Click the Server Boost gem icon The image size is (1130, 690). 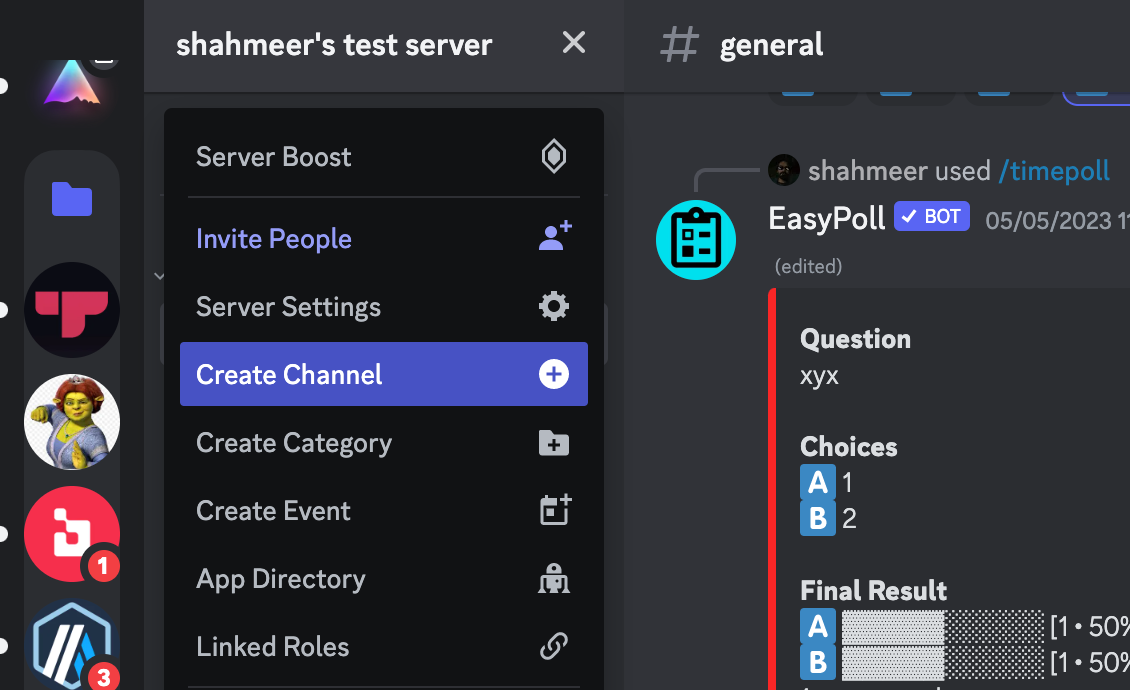coord(553,156)
